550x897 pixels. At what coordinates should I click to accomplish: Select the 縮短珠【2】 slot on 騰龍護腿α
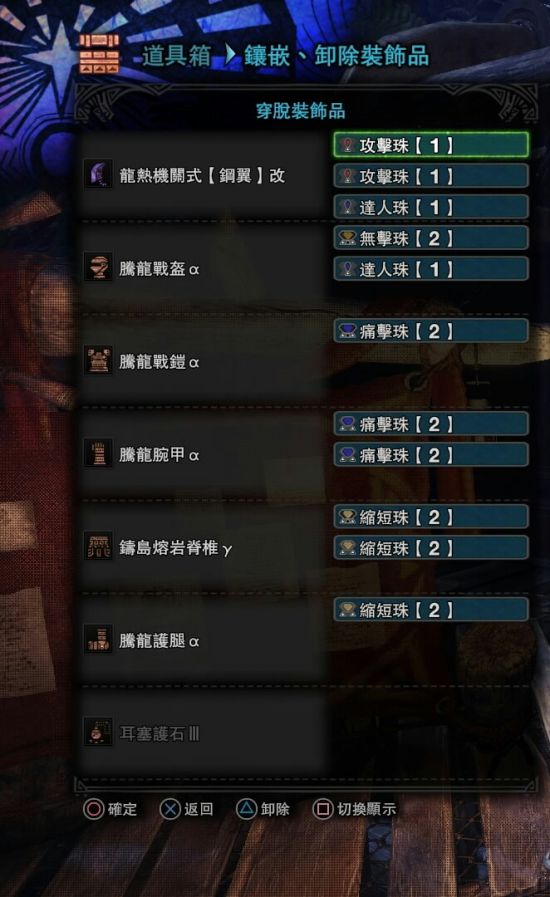430,610
